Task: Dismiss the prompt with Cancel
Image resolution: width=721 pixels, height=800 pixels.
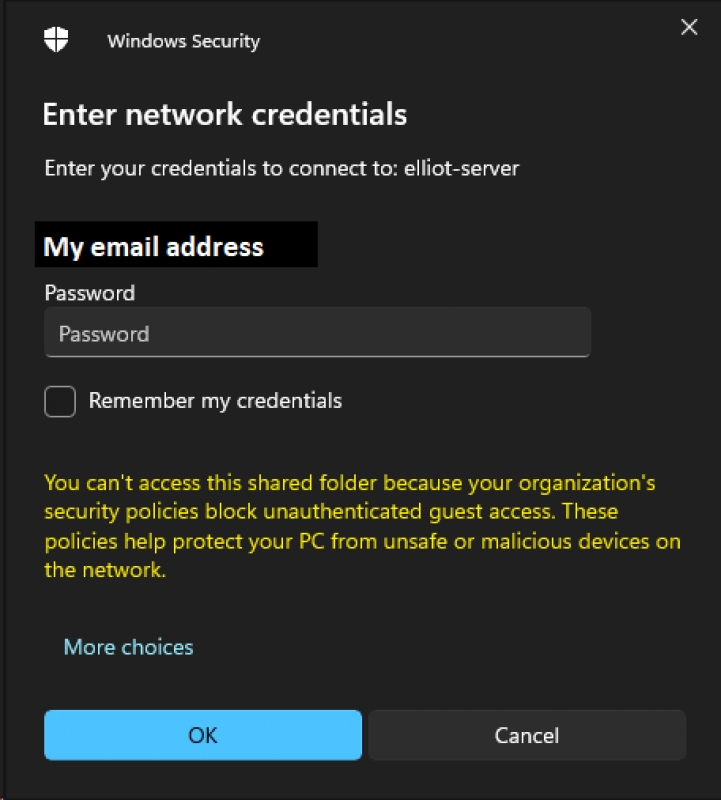Action: click(x=527, y=735)
